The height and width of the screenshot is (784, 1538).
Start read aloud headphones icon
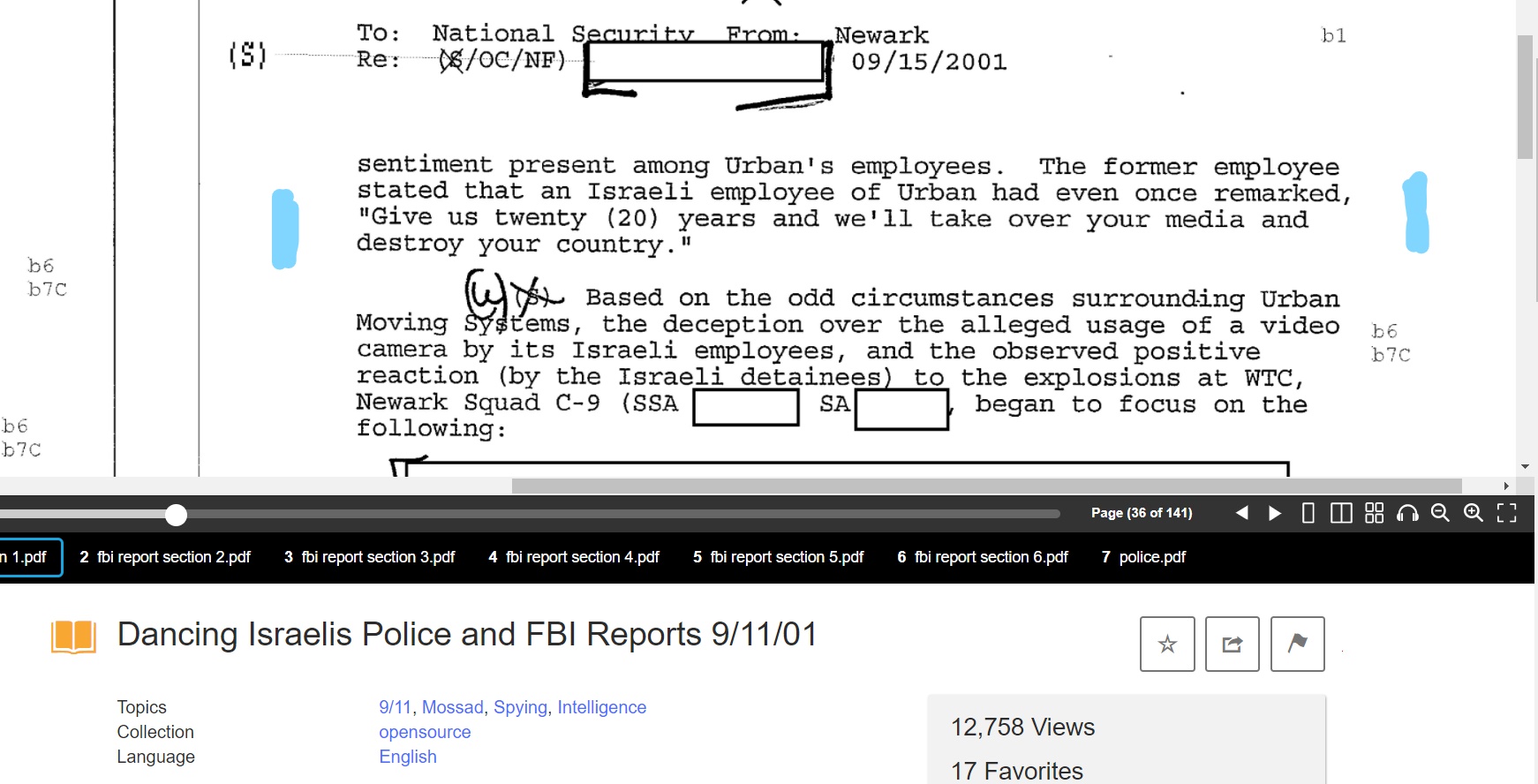1407,513
